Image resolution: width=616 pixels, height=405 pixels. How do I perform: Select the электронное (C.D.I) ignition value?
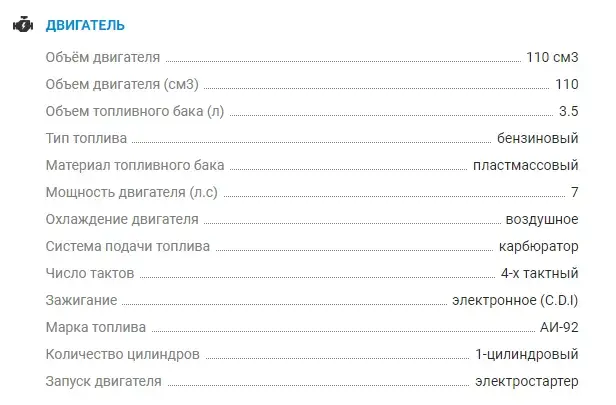coord(515,301)
